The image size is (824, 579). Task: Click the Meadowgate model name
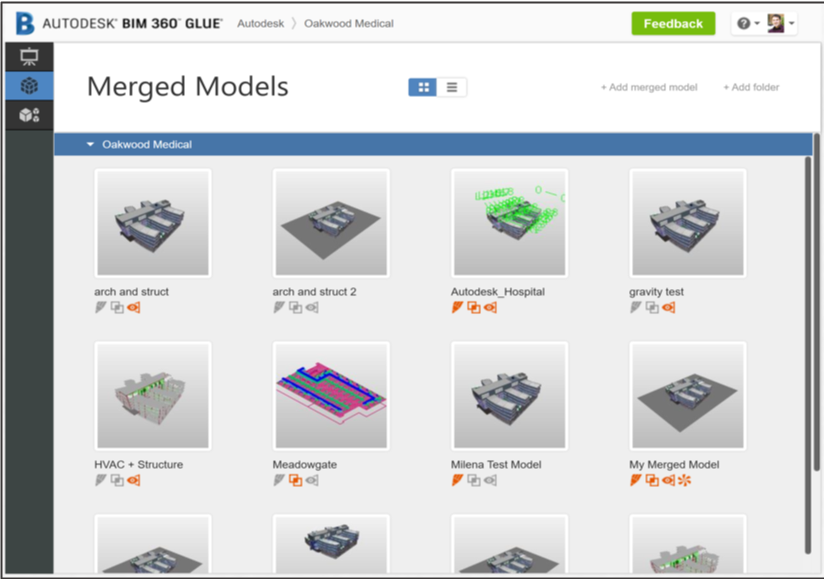tap(305, 464)
